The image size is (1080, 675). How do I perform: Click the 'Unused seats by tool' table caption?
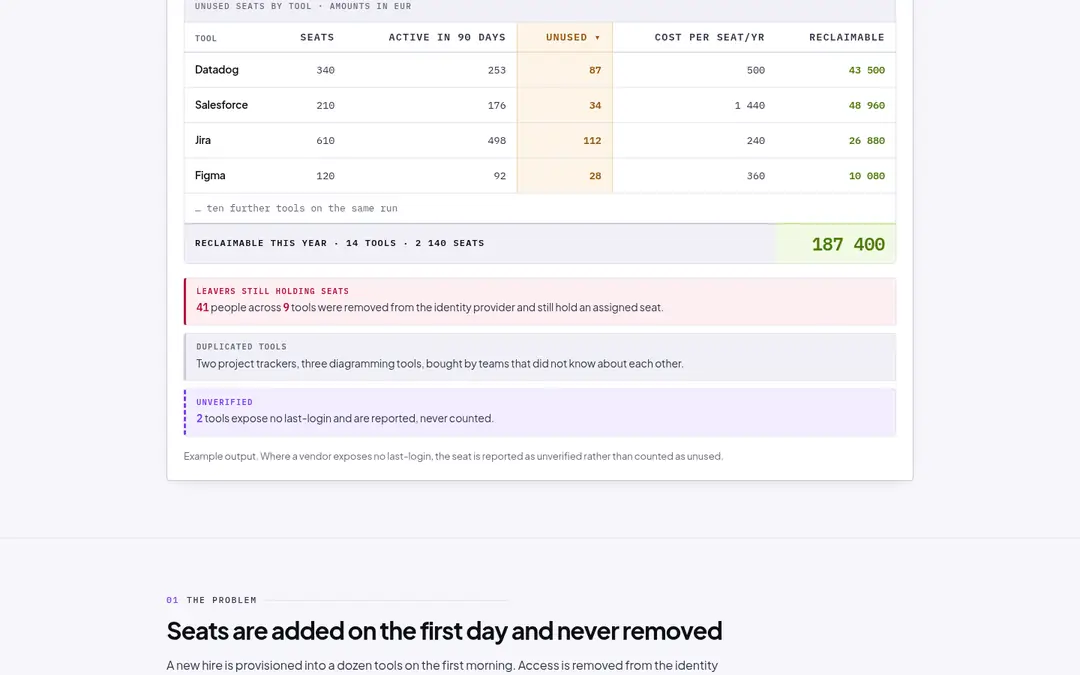[x=303, y=6]
